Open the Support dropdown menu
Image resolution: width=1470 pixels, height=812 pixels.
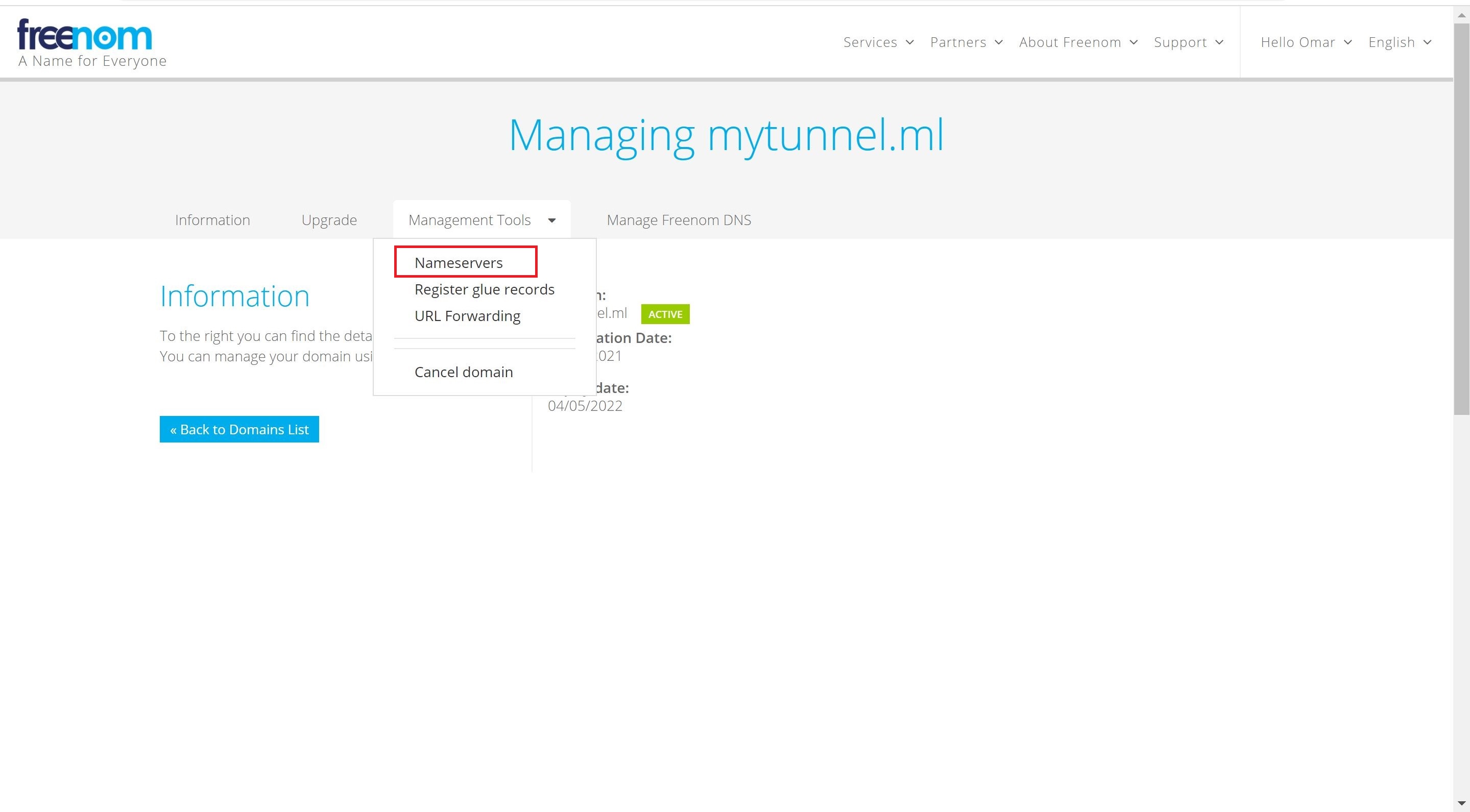click(x=1188, y=42)
